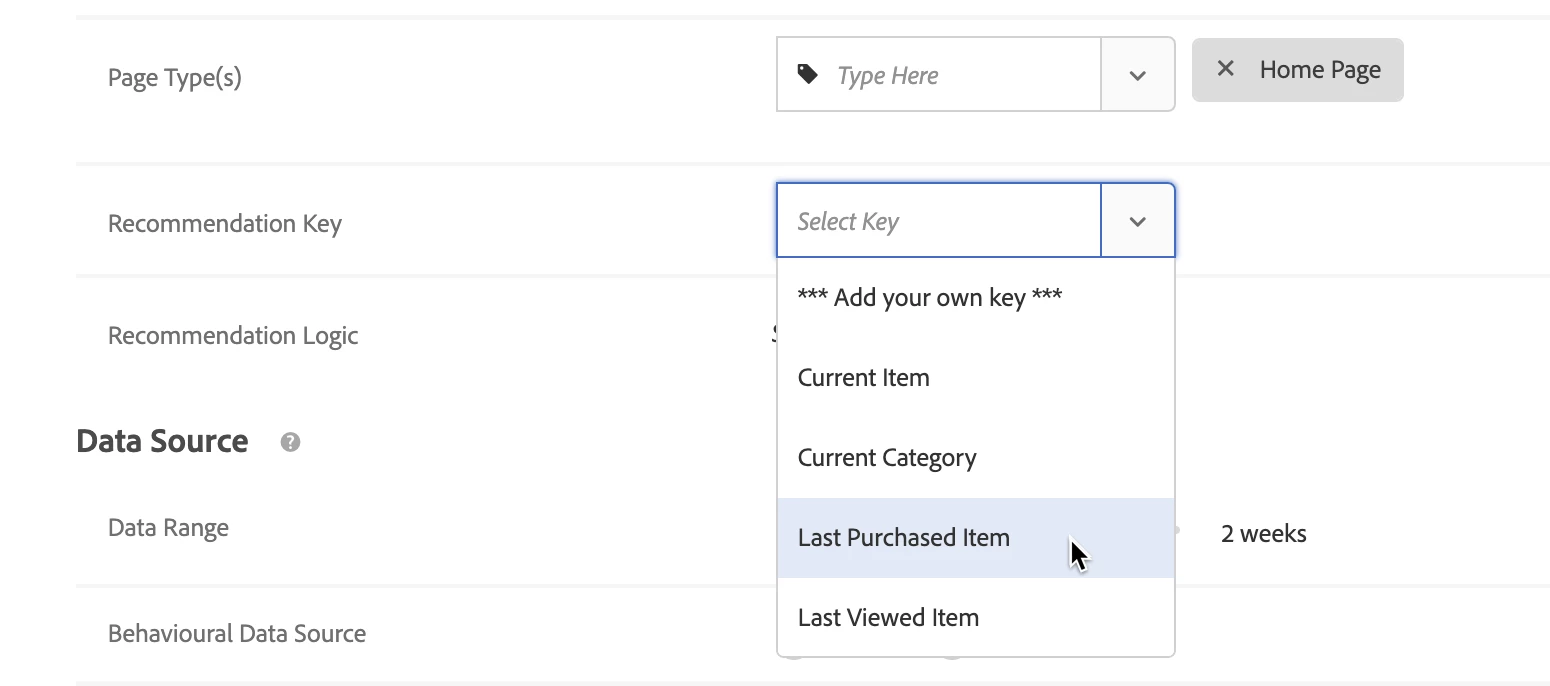This screenshot has width=1550, height=686.
Task: Click the Data Source section heading
Action: pyautogui.click(x=162, y=441)
